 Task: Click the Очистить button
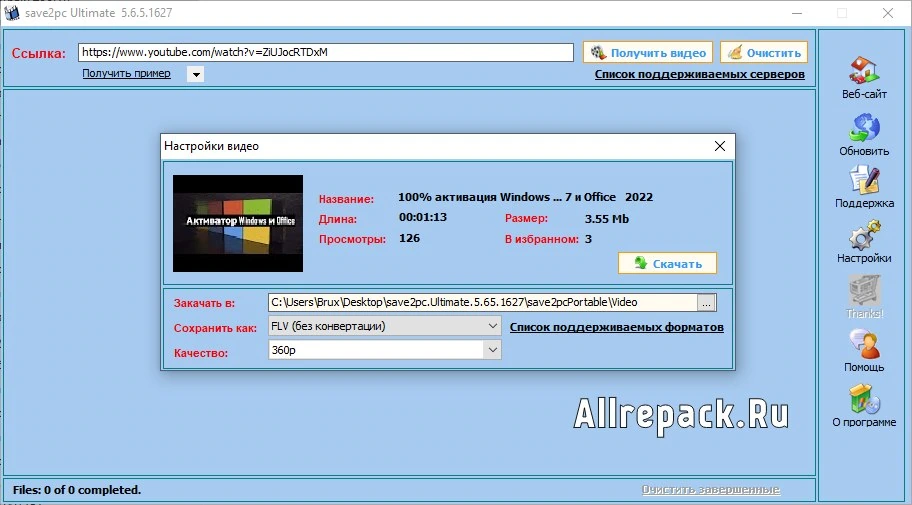click(x=764, y=53)
